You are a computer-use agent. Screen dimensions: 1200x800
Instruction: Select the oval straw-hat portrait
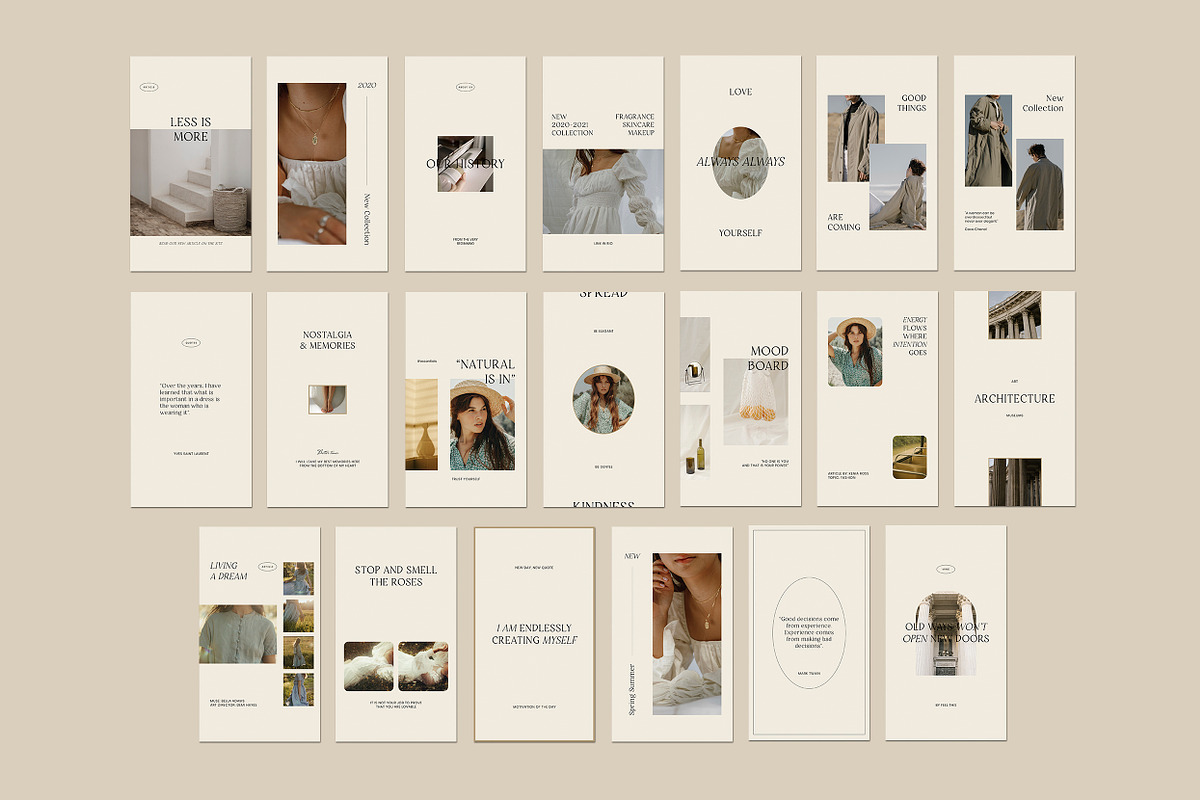click(603, 399)
